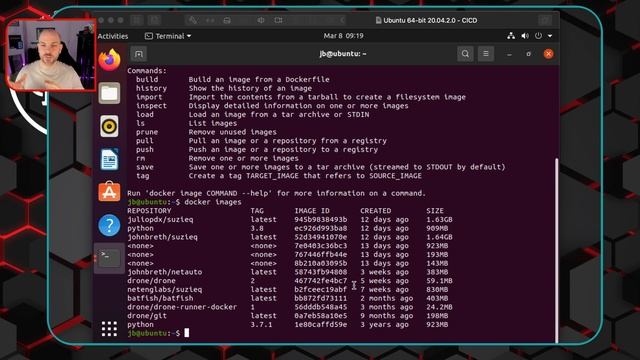Click the jb@ubuntu terminal title
The image size is (640, 360).
coord(342,54)
